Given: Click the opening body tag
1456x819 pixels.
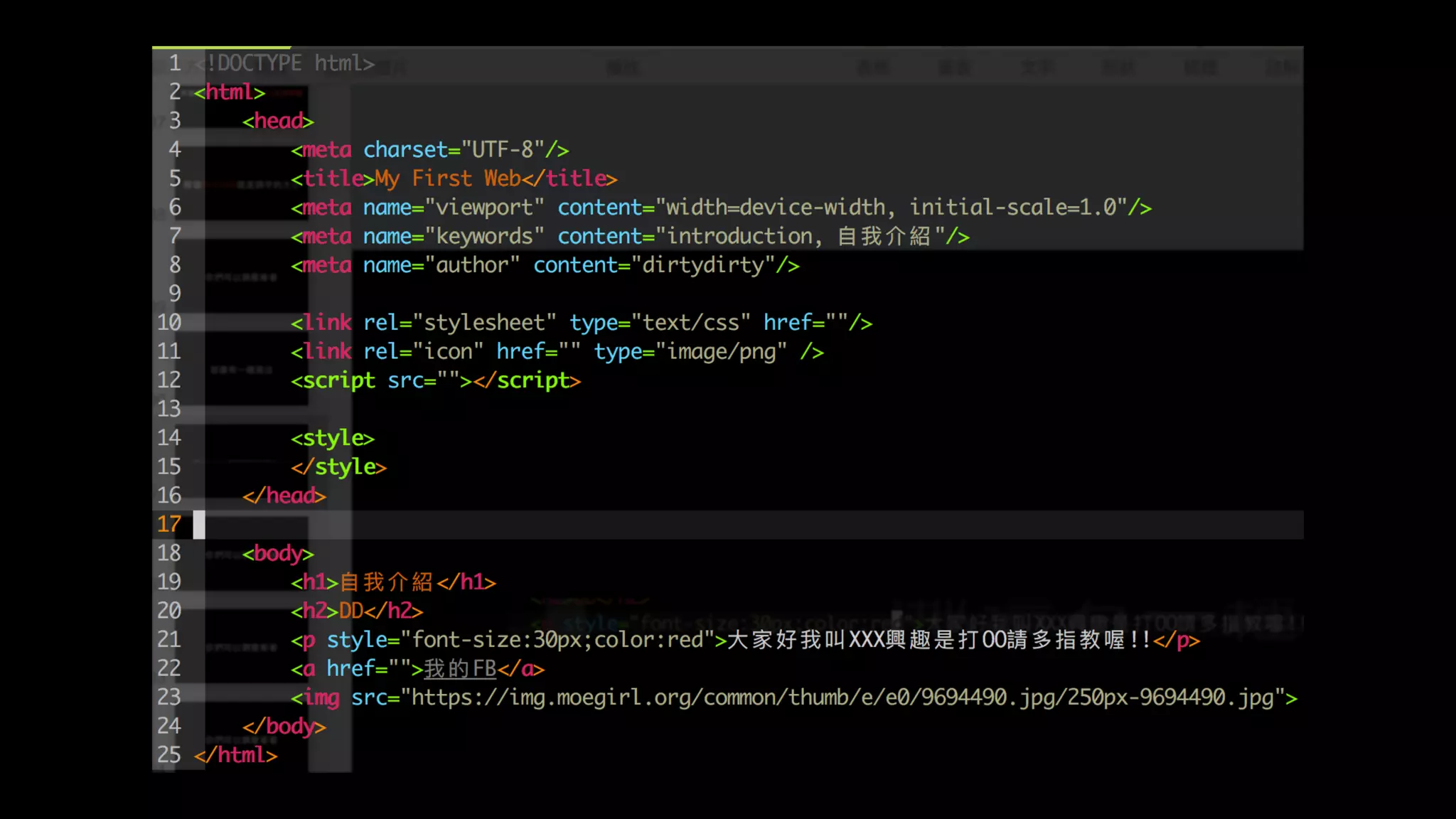Looking at the screenshot, I should (278, 553).
